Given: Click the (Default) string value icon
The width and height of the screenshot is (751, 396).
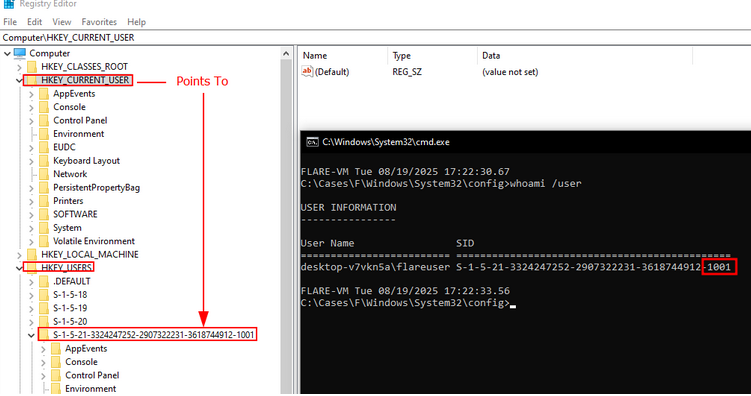Looking at the screenshot, I should coord(307,71).
